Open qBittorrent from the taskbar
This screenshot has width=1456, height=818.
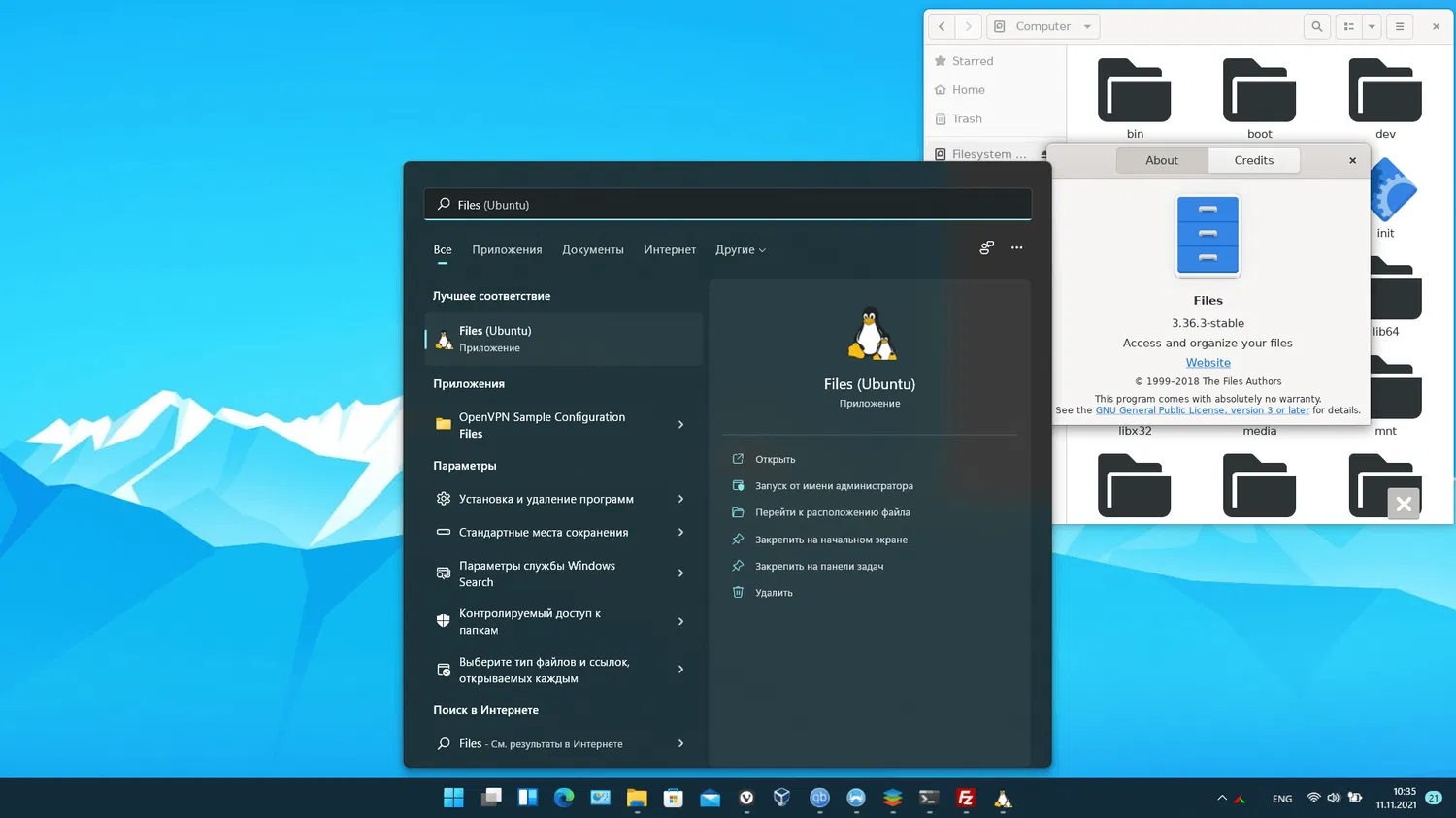[x=819, y=798]
